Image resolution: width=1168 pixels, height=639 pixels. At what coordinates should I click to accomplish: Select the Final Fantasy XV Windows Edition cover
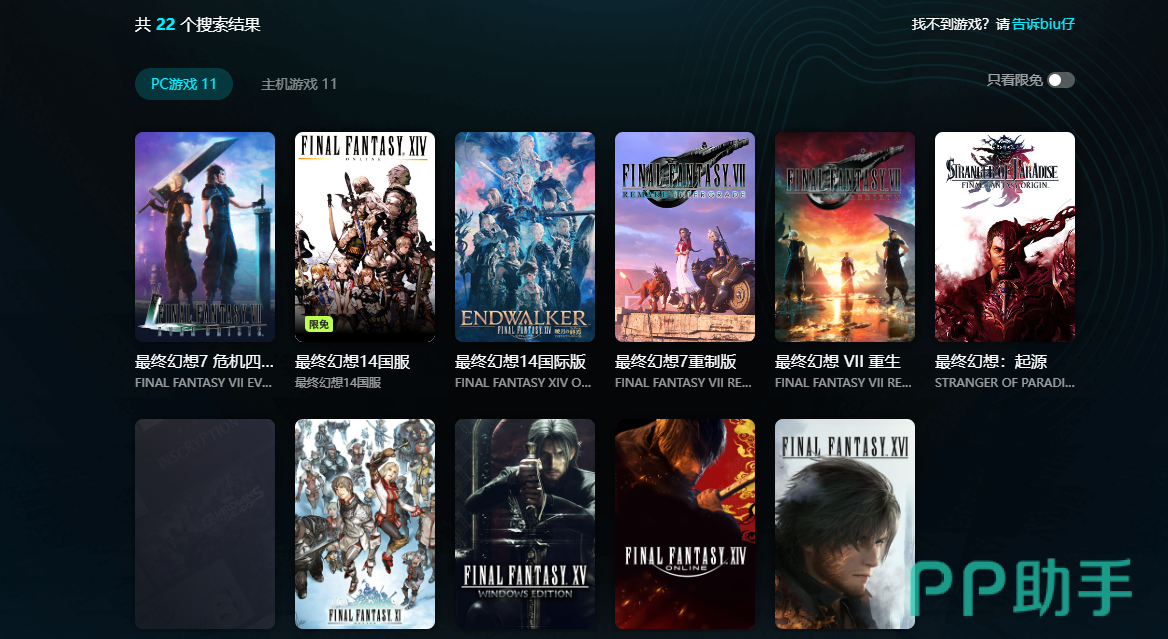(525, 524)
